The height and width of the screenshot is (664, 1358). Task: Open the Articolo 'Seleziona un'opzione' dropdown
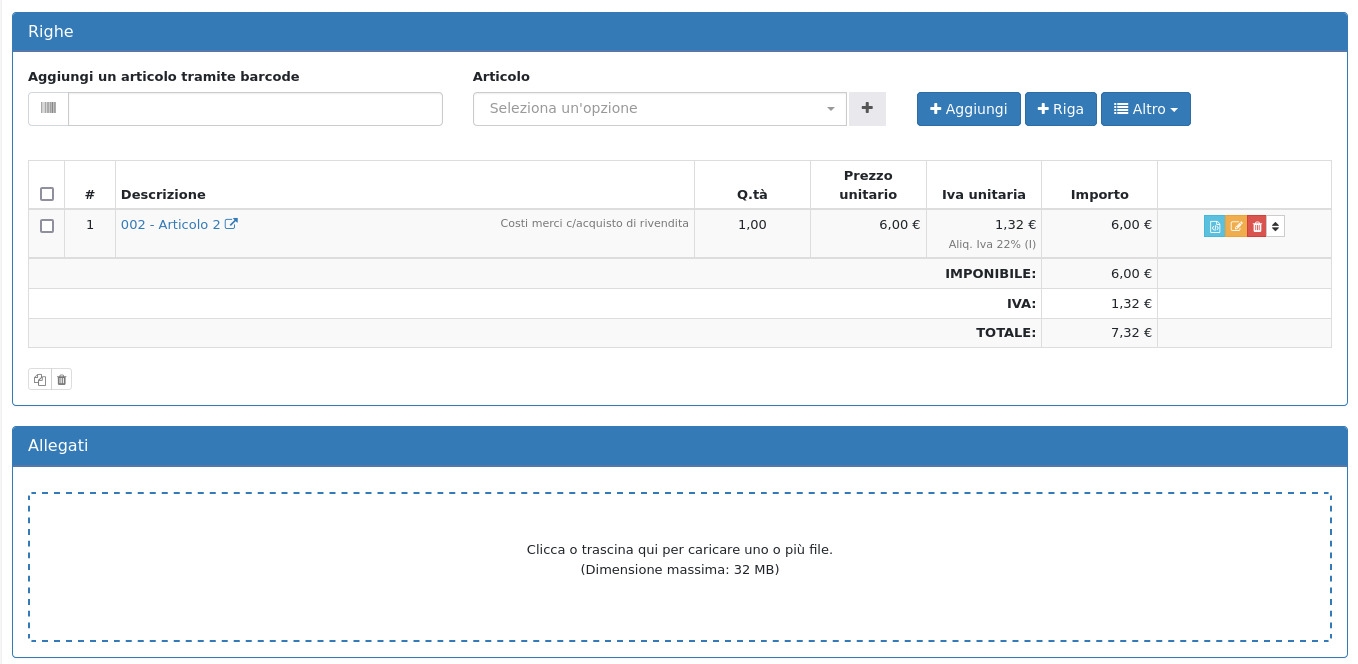pos(659,109)
